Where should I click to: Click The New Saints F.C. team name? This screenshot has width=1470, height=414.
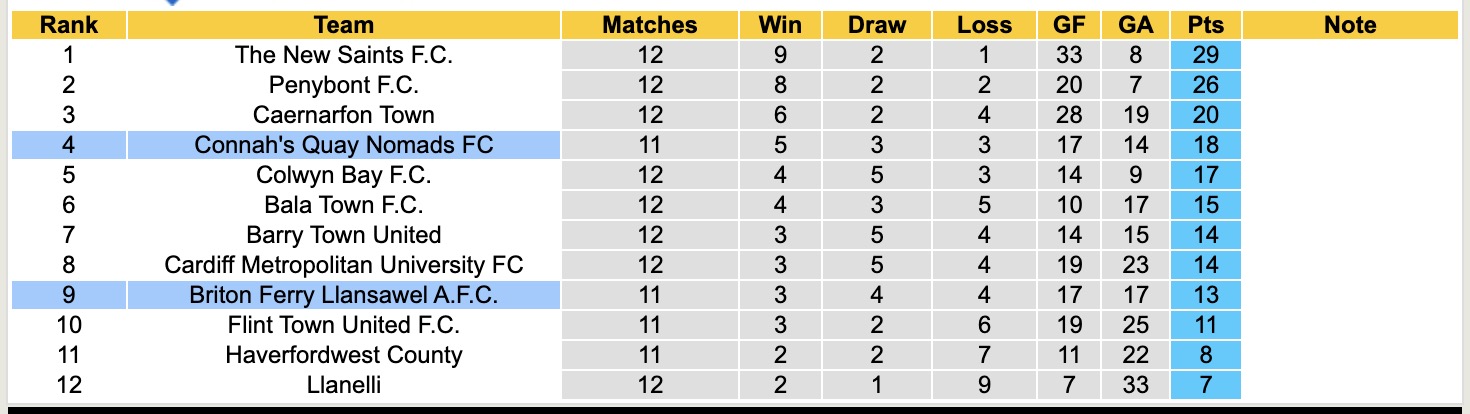344,55
